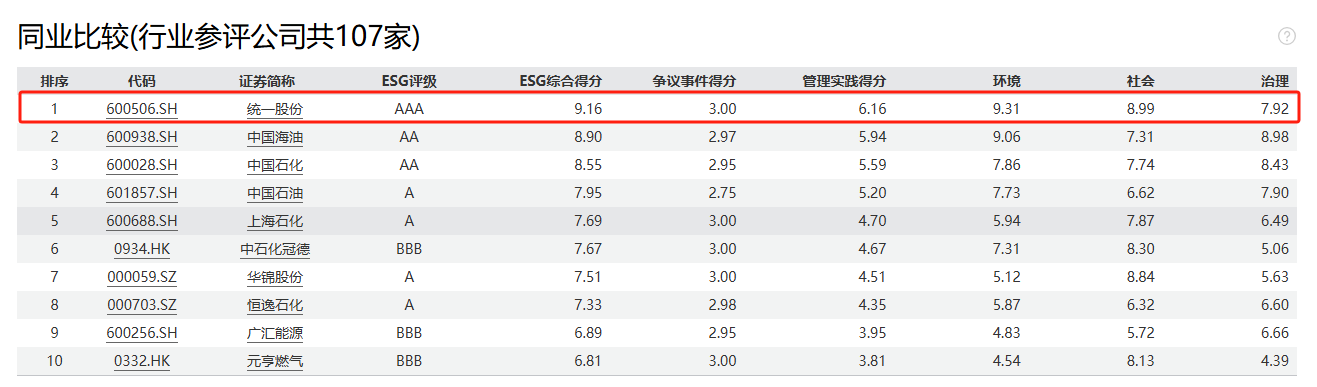1317x387 pixels.
Task: Open the 元亨燃气 company link
Action: (275, 361)
